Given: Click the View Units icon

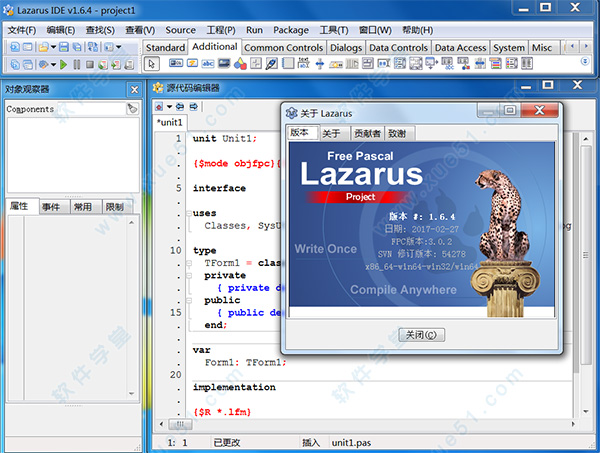Looking at the screenshot, I should [15, 64].
